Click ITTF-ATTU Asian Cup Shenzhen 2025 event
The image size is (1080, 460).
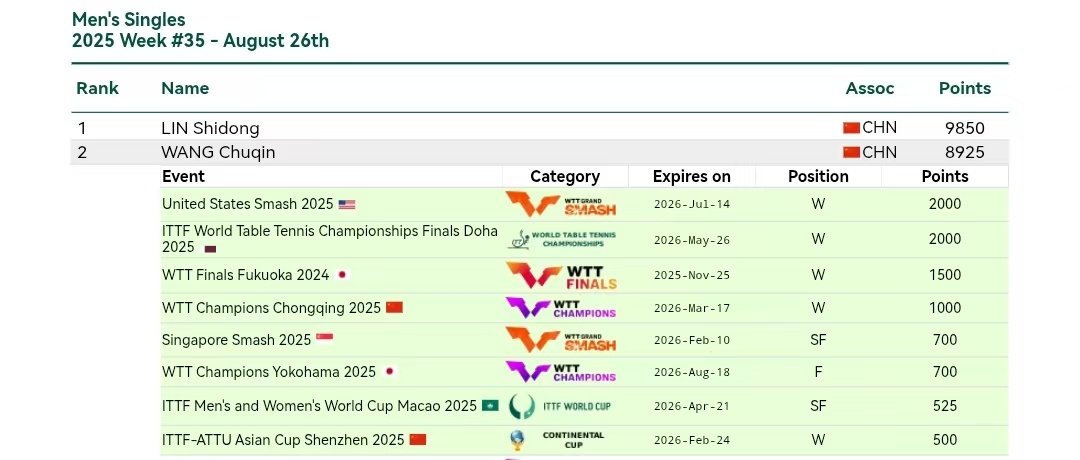[x=283, y=439]
